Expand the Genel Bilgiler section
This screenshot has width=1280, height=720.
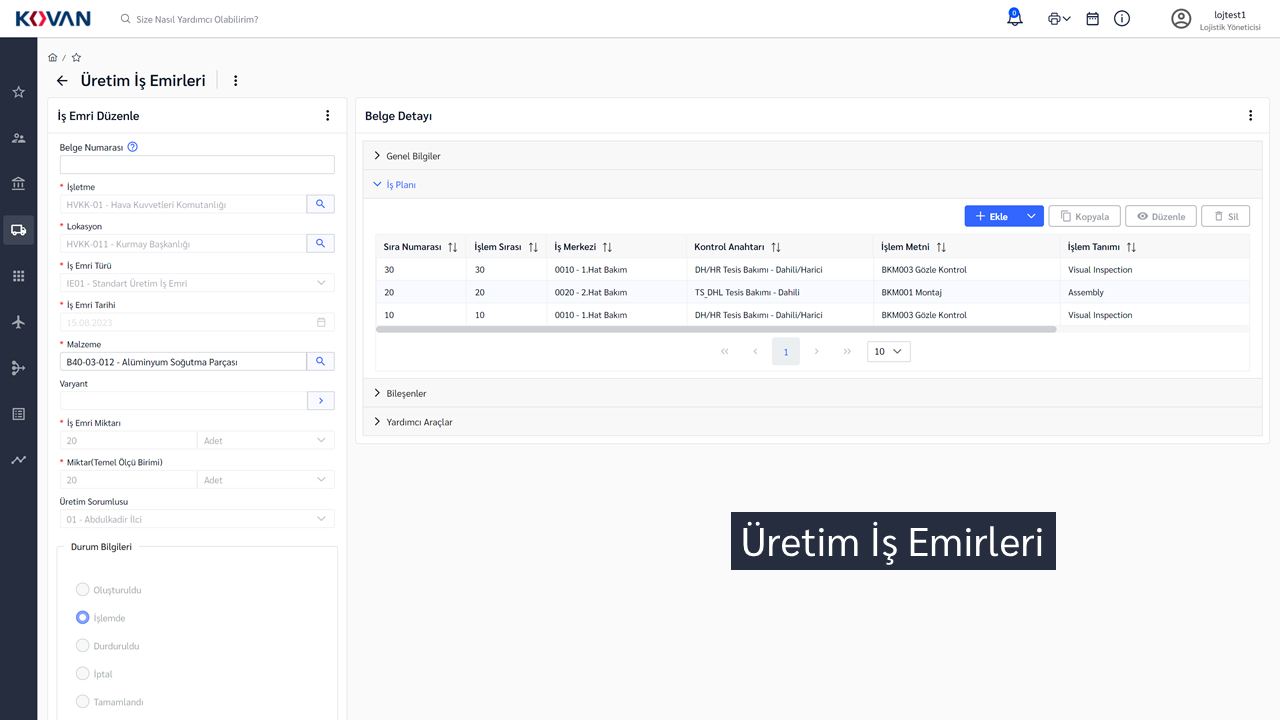(812, 156)
